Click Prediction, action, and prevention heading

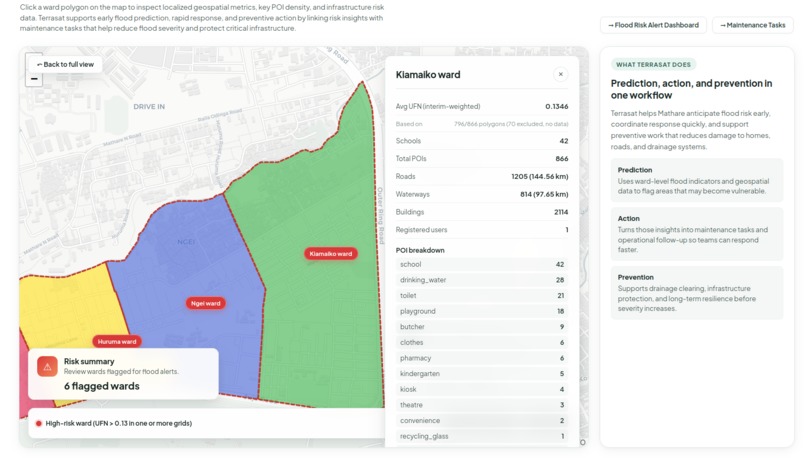click(x=691, y=89)
